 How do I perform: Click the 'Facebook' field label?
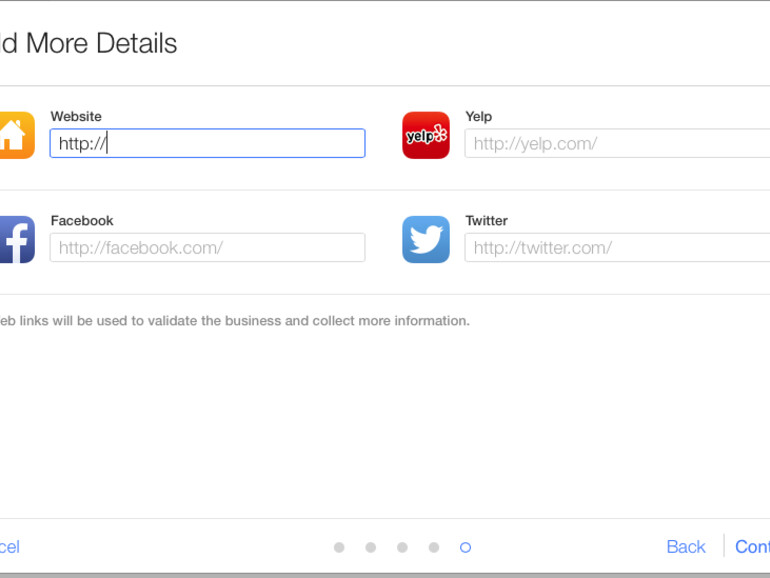click(x=82, y=220)
